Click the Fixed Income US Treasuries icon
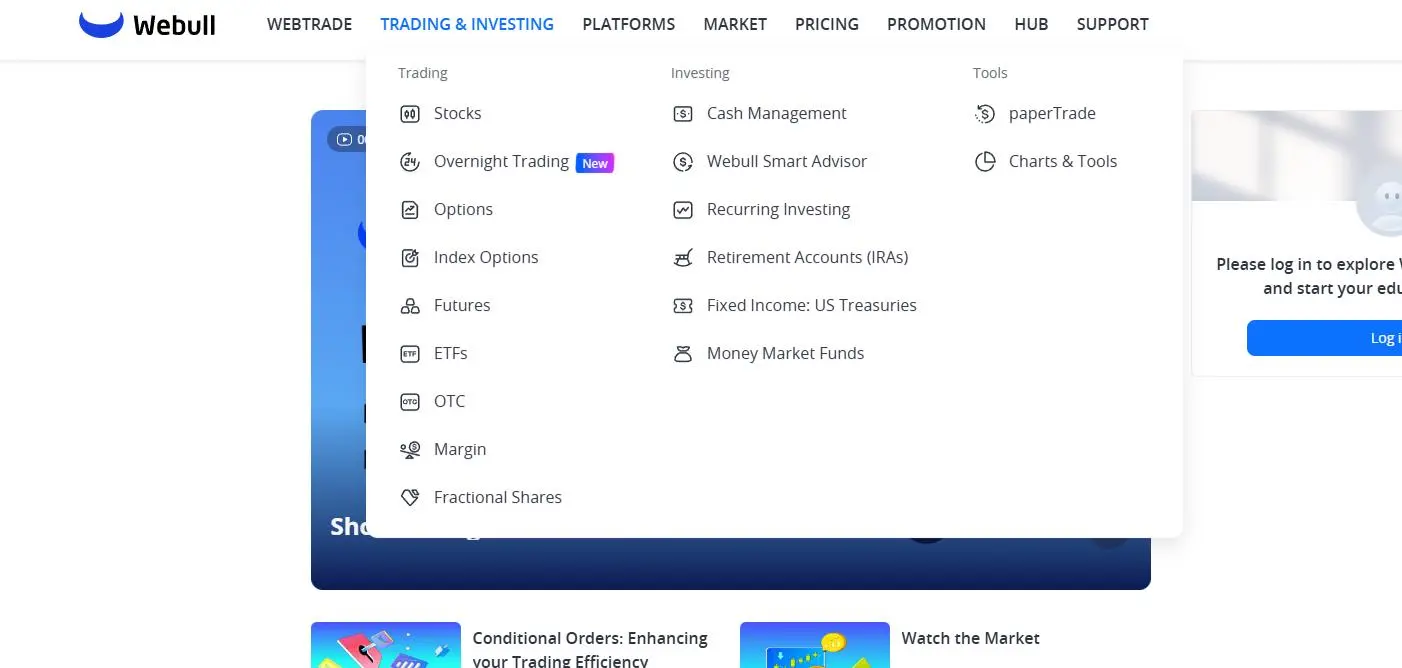This screenshot has height=668, width=1402. [x=683, y=306]
